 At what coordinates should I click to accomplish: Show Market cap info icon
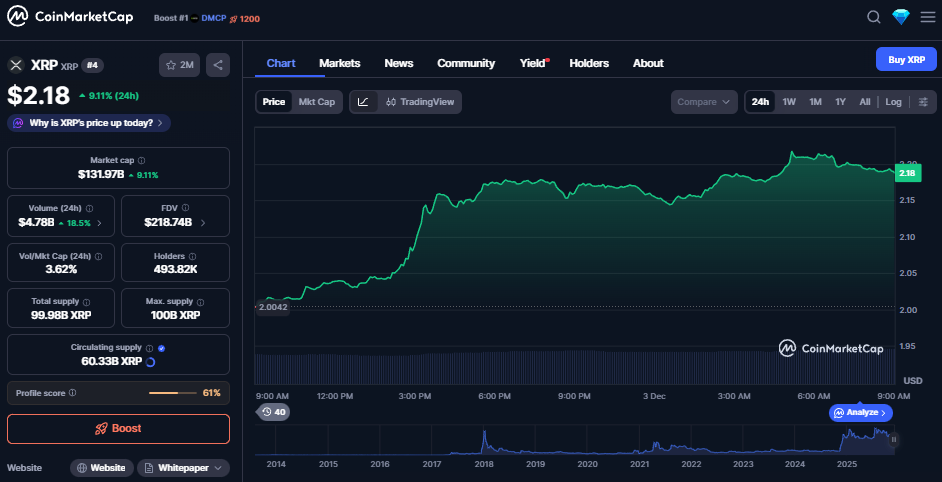tap(142, 160)
